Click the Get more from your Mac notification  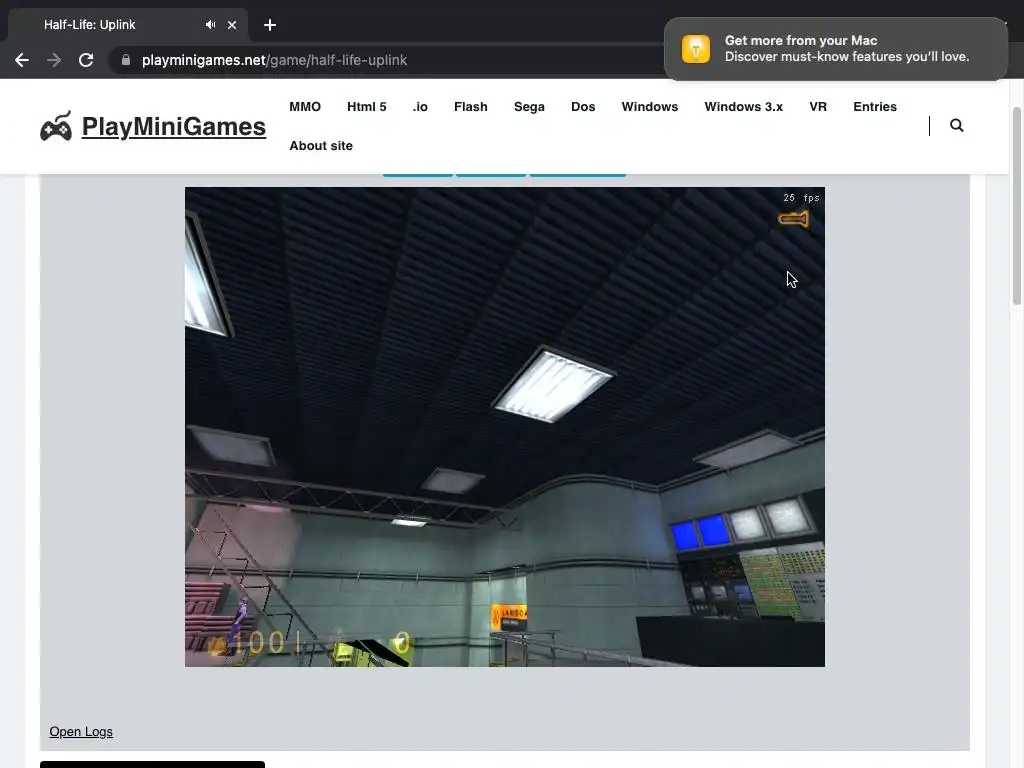coord(835,49)
